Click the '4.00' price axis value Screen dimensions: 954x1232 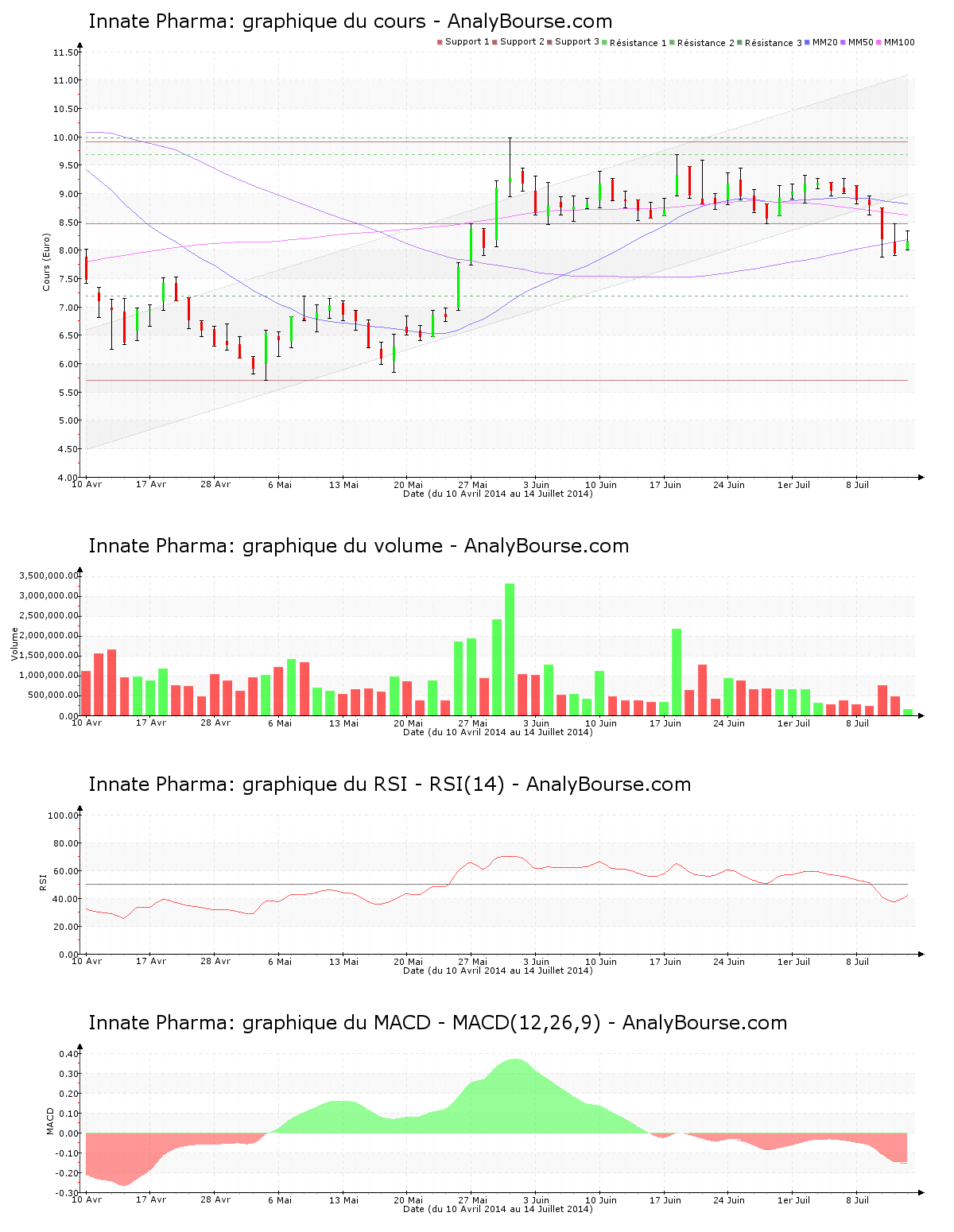tap(68, 478)
